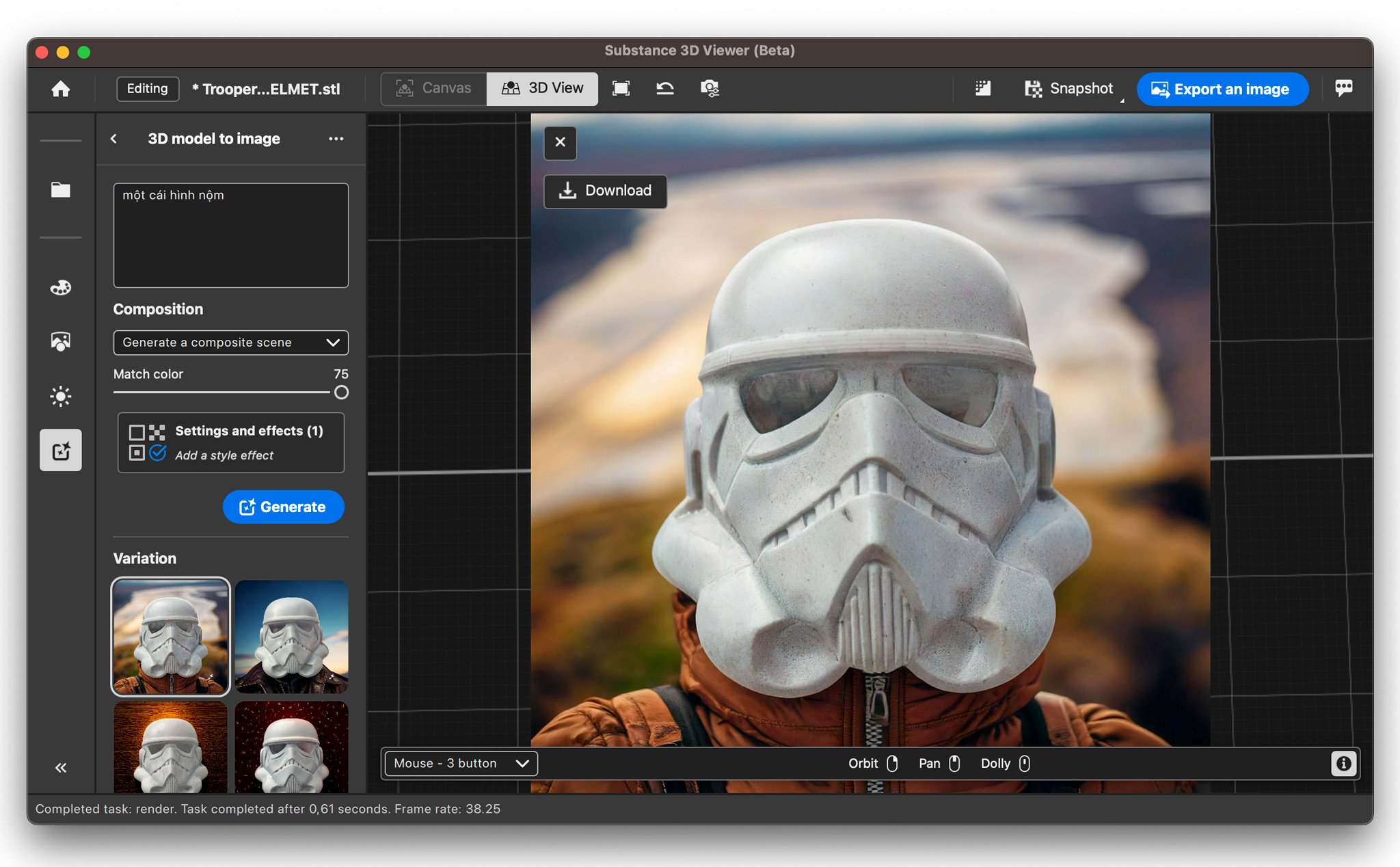Click Download to save generated image

(605, 190)
